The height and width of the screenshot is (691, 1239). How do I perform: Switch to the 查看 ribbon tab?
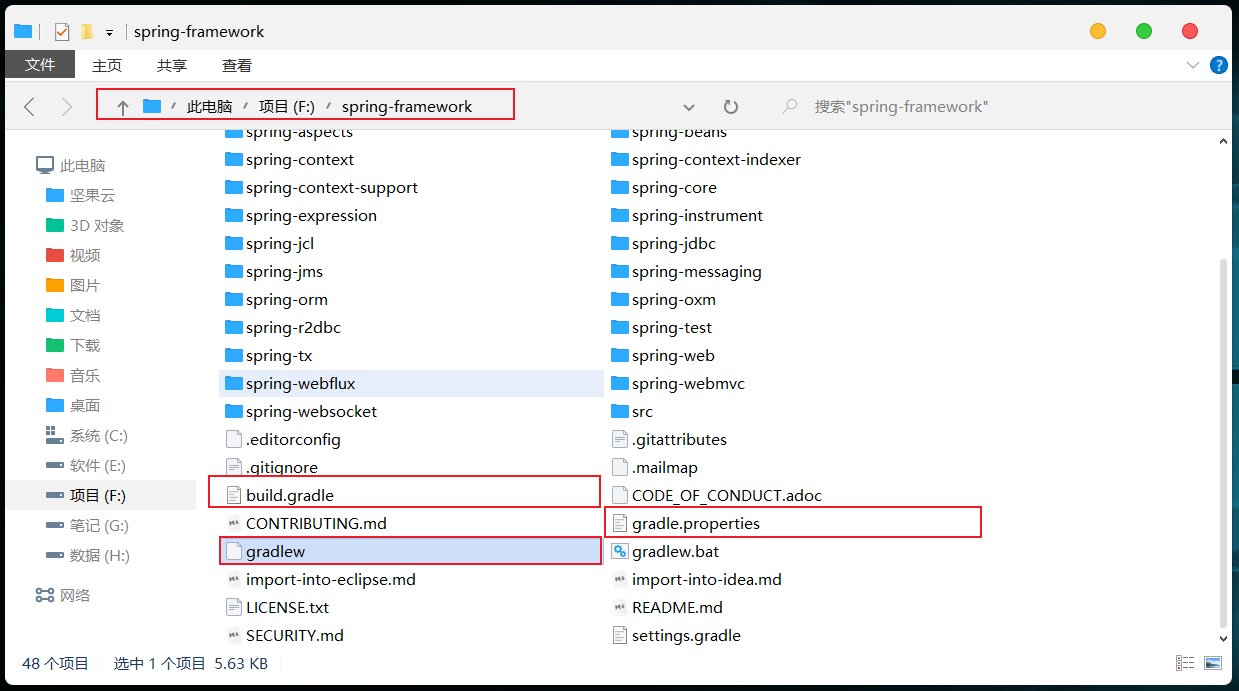tap(237, 65)
